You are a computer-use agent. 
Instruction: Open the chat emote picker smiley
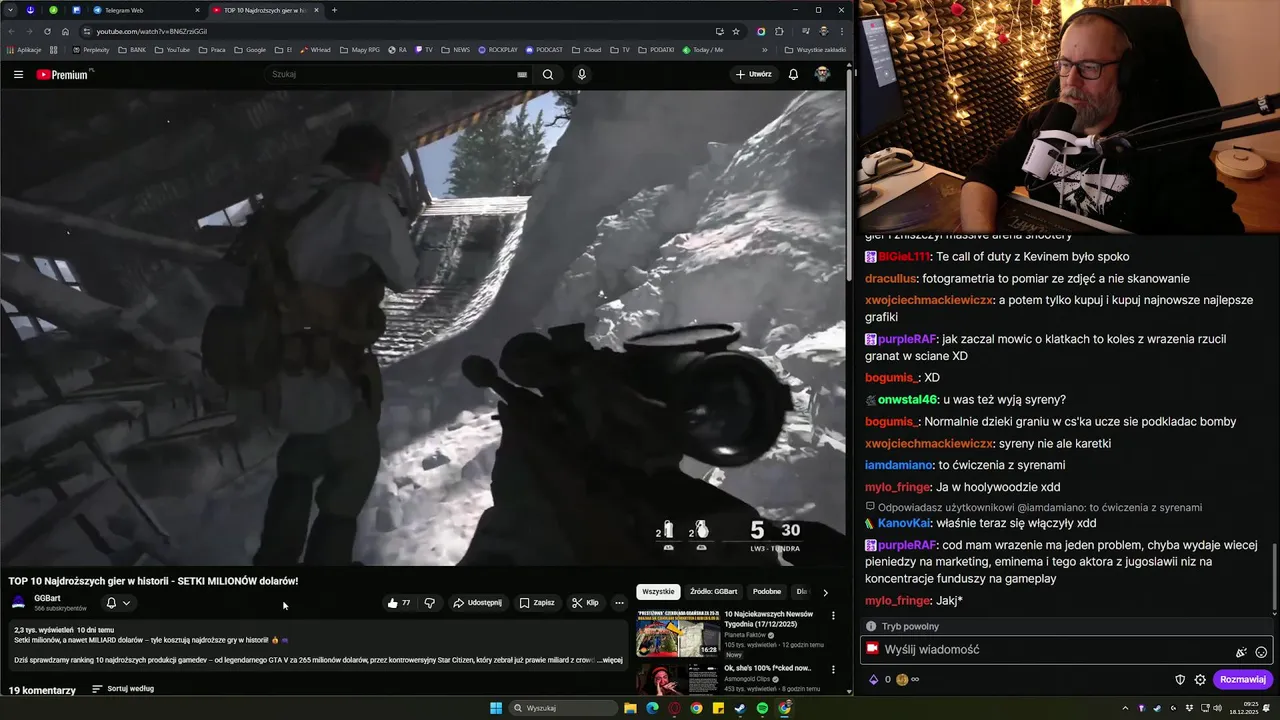[1261, 652]
